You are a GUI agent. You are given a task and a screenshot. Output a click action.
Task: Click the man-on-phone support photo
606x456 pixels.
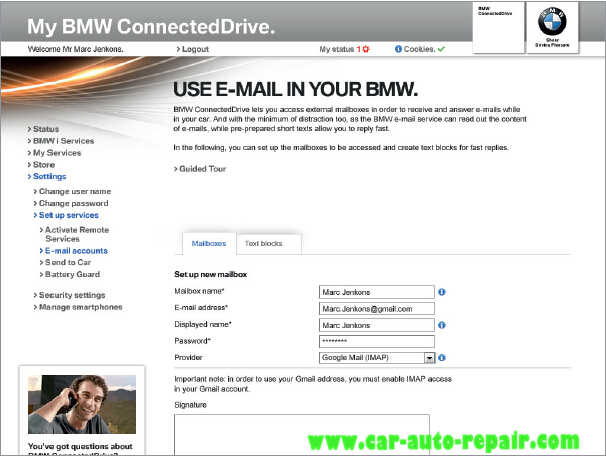82,404
